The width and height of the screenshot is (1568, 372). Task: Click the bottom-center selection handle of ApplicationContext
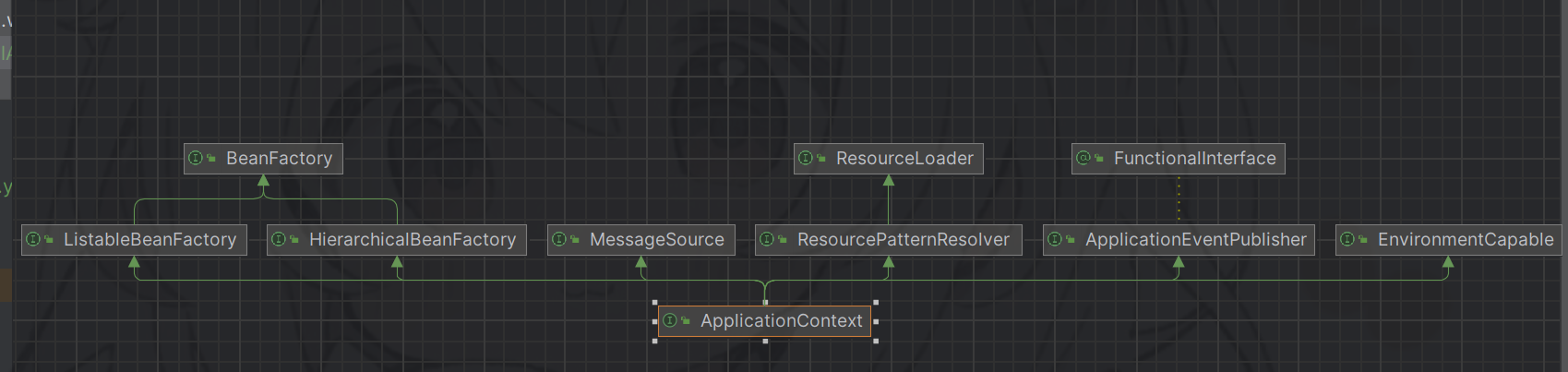pyautogui.click(x=765, y=341)
